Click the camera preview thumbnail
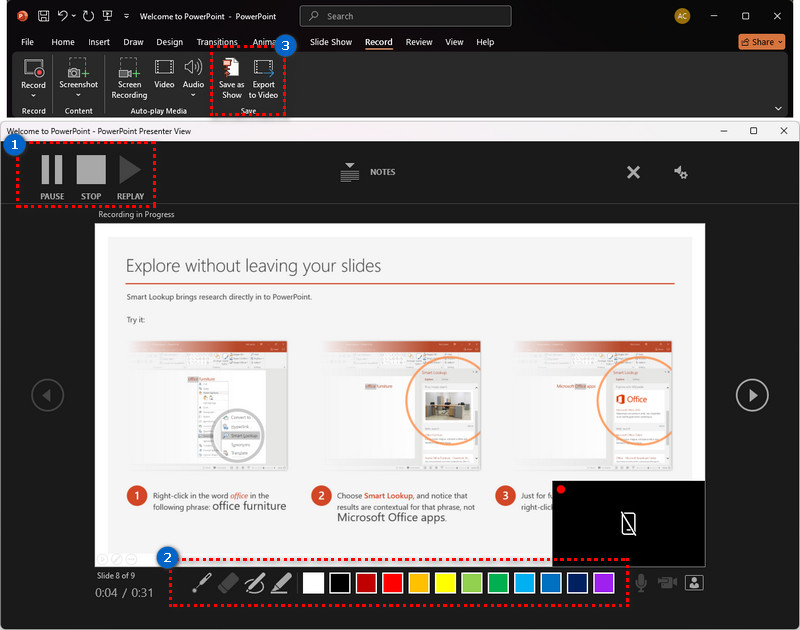This screenshot has width=800, height=630. pos(629,523)
